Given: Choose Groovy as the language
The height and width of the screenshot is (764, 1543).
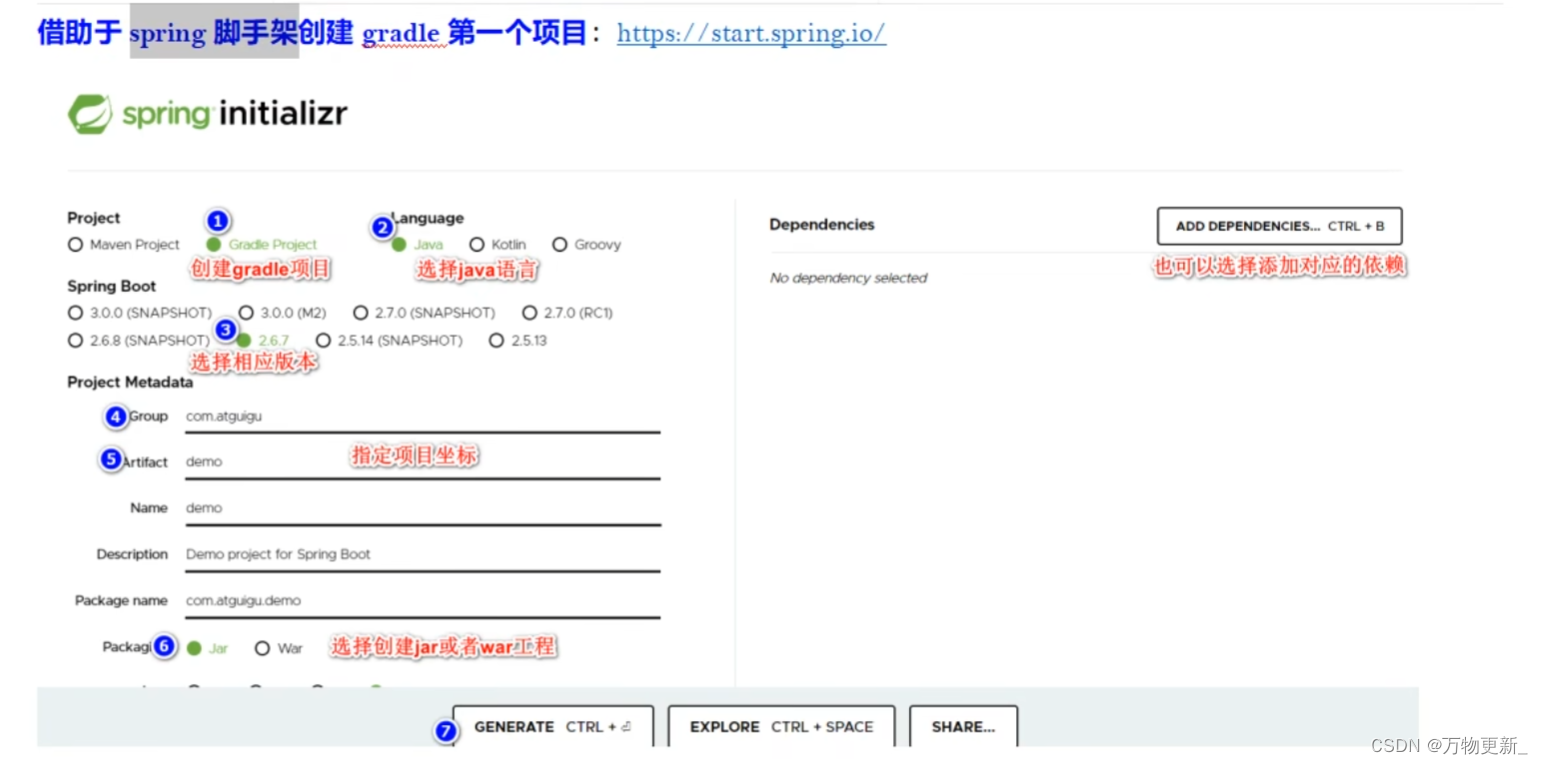Looking at the screenshot, I should tap(560, 244).
